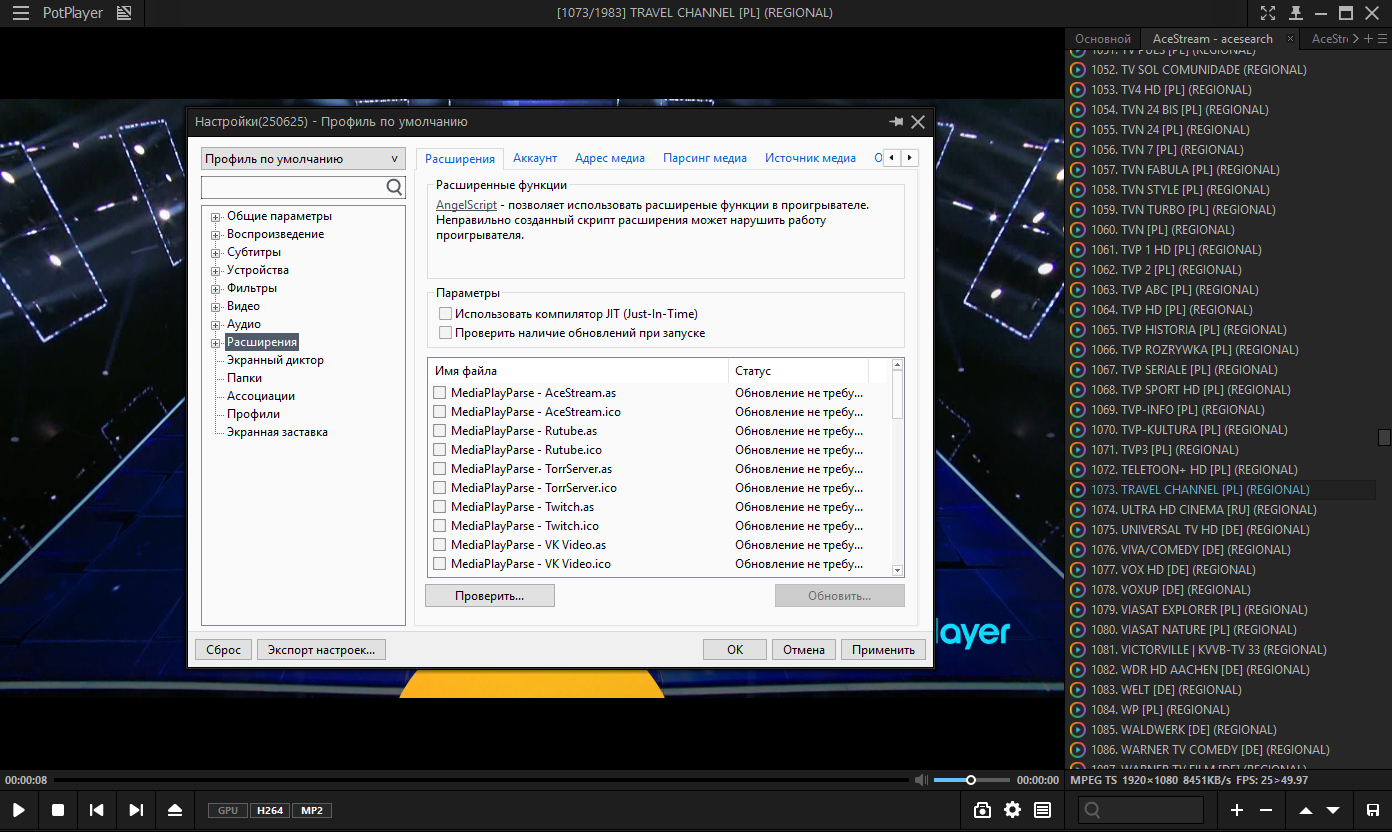The image size is (1392, 832).
Task: Open the screen capture camera icon
Action: [x=982, y=810]
